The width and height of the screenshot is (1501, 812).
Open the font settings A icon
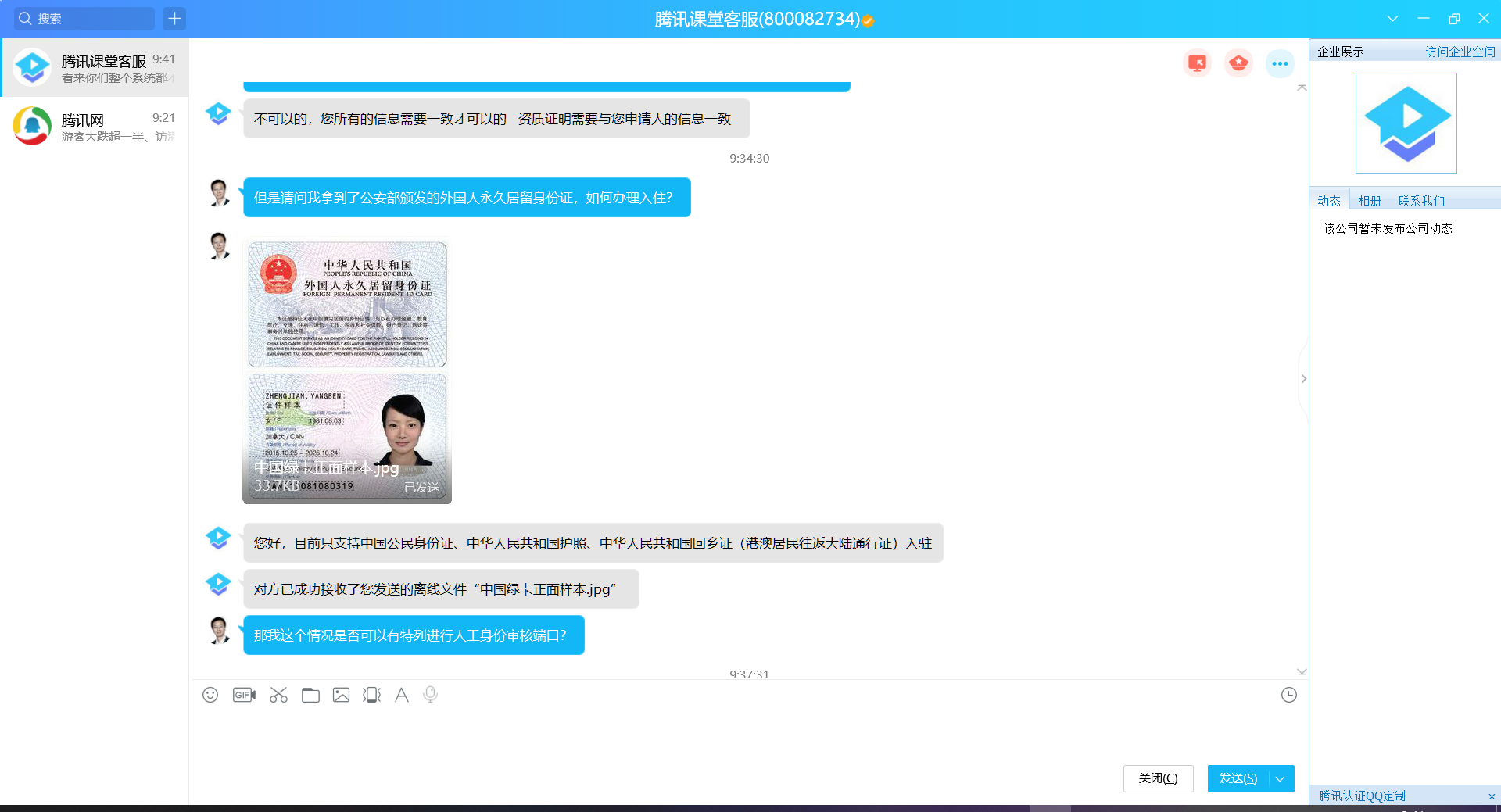402,695
